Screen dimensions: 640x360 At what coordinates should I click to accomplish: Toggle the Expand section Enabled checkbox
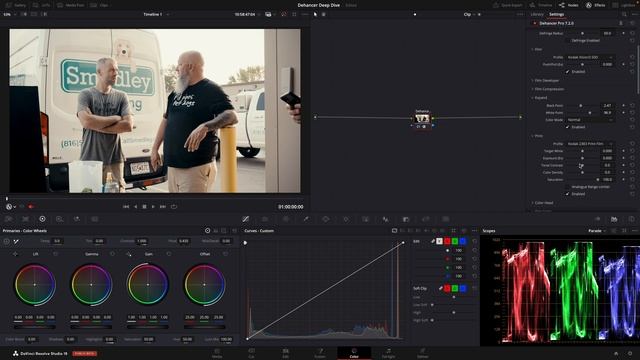(x=567, y=127)
